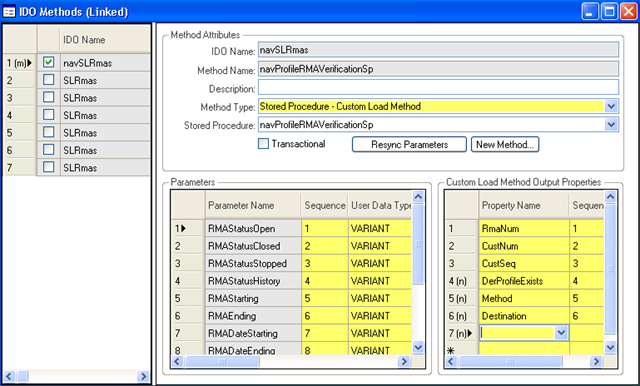Click the up arrow of the Parameters vertical scrollbar

pyautogui.click(x=418, y=197)
